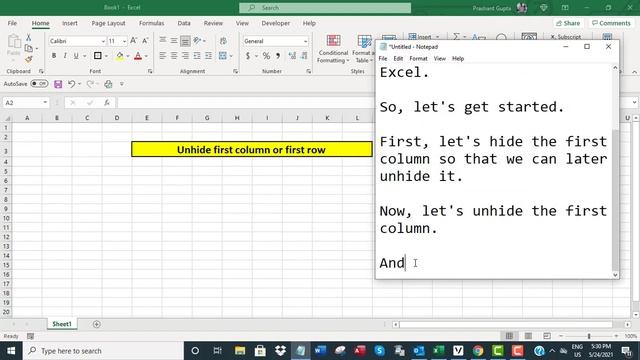The width and height of the screenshot is (640, 360).
Task: Click Wrap Text icon
Action: coord(223,41)
